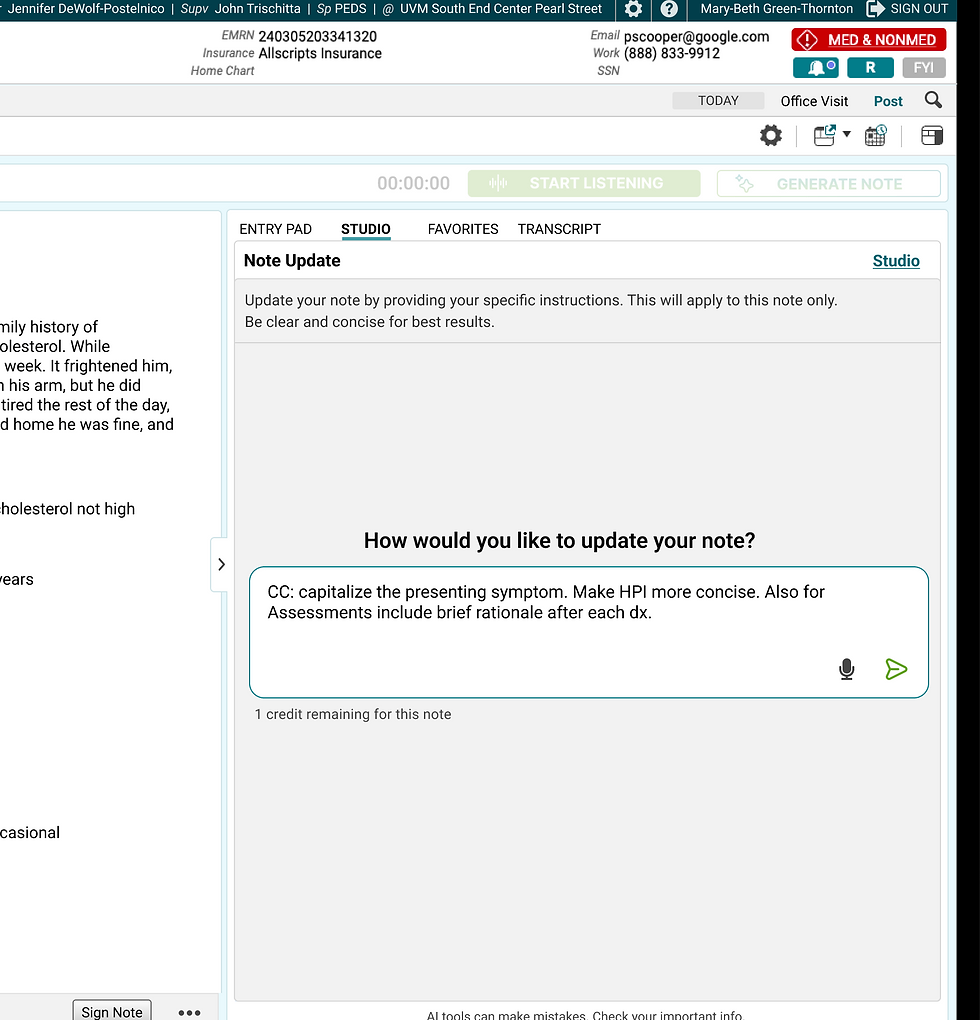Click supervisor John Trischitta text
This screenshot has height=1020, width=980.
click(x=258, y=9)
